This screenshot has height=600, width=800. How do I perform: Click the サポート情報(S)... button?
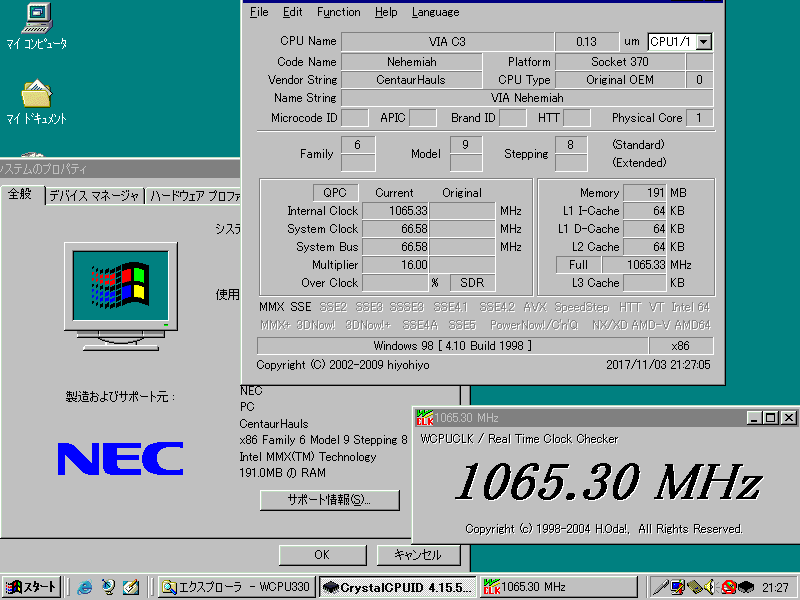click(x=330, y=500)
